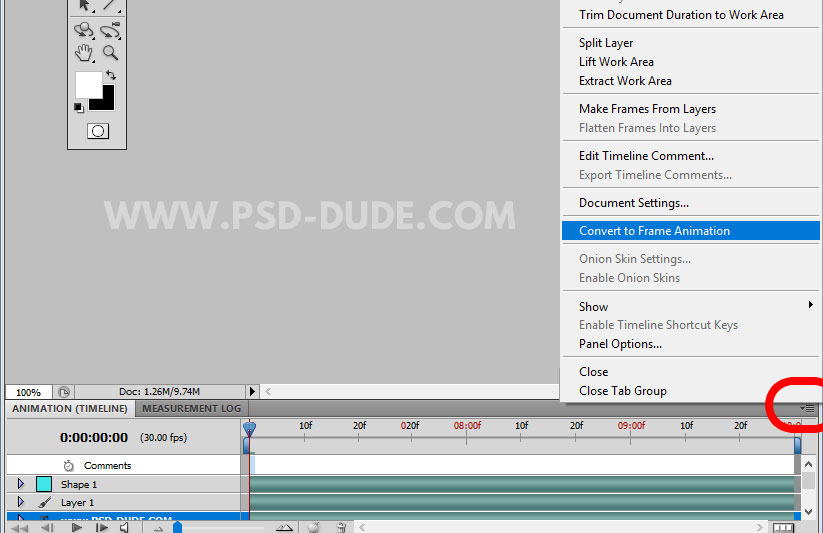The height and width of the screenshot is (533, 823).
Task: Toggle Quick Mask mode
Action: (98, 131)
